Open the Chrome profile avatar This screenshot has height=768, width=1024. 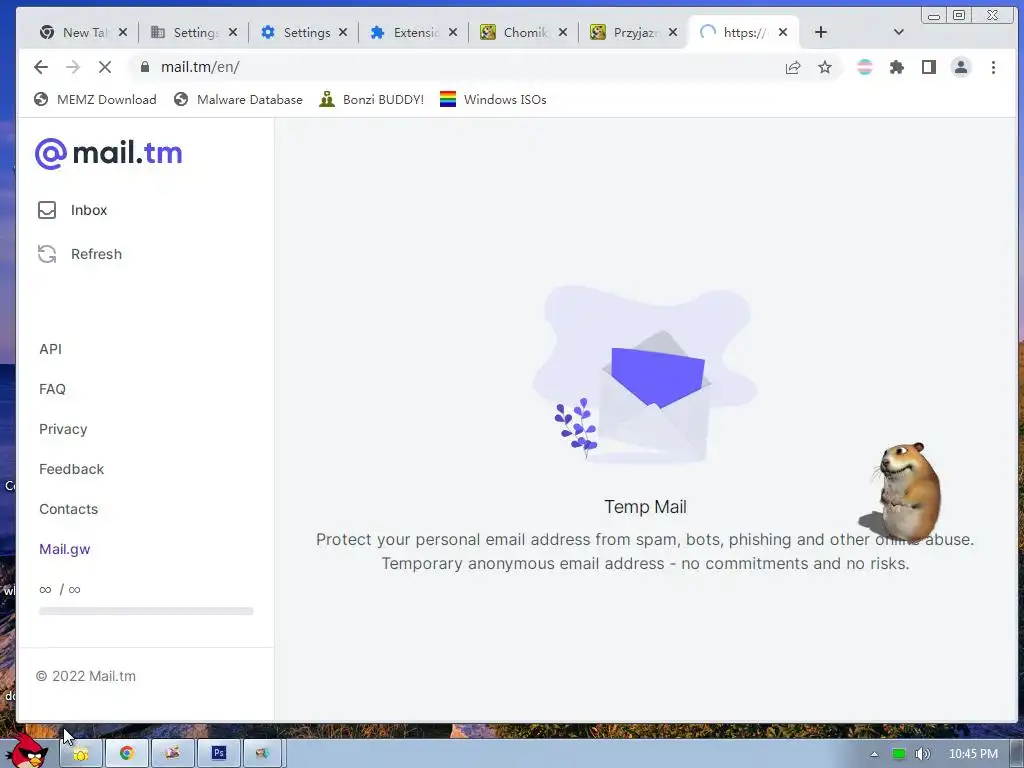[x=961, y=67]
